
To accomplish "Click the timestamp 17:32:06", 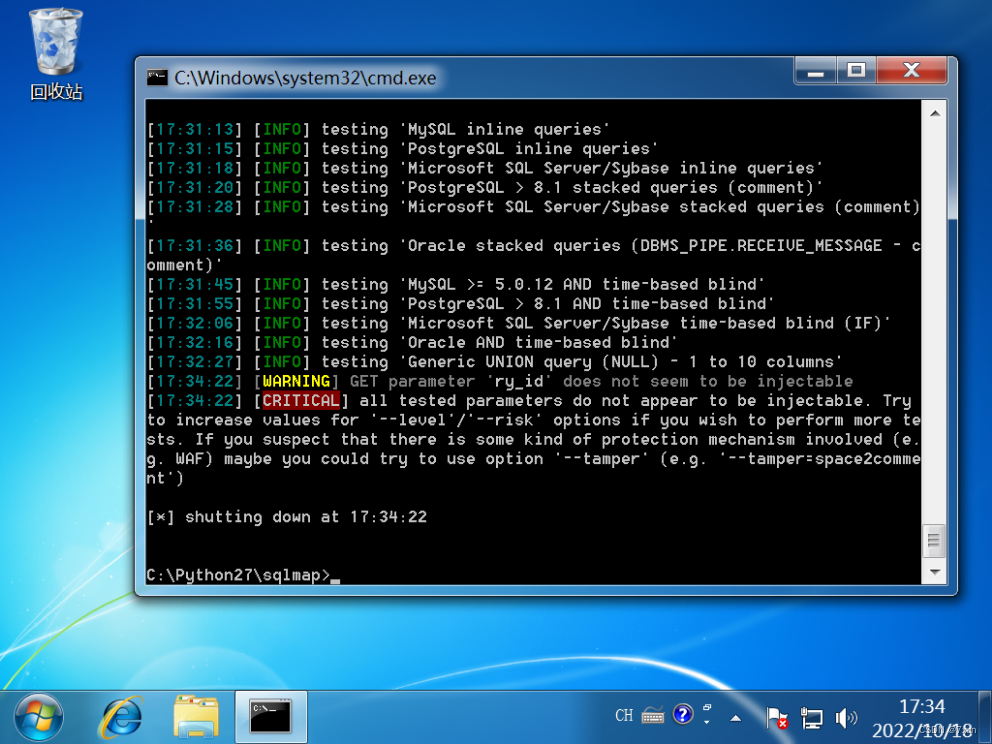I will [x=195, y=323].
